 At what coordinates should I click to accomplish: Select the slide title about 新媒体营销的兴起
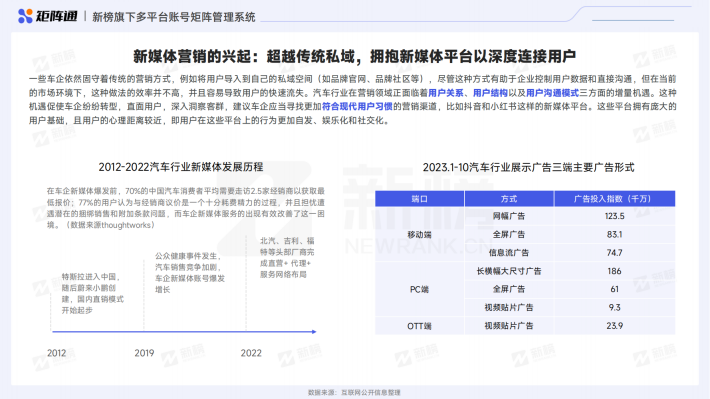[x=354, y=56]
